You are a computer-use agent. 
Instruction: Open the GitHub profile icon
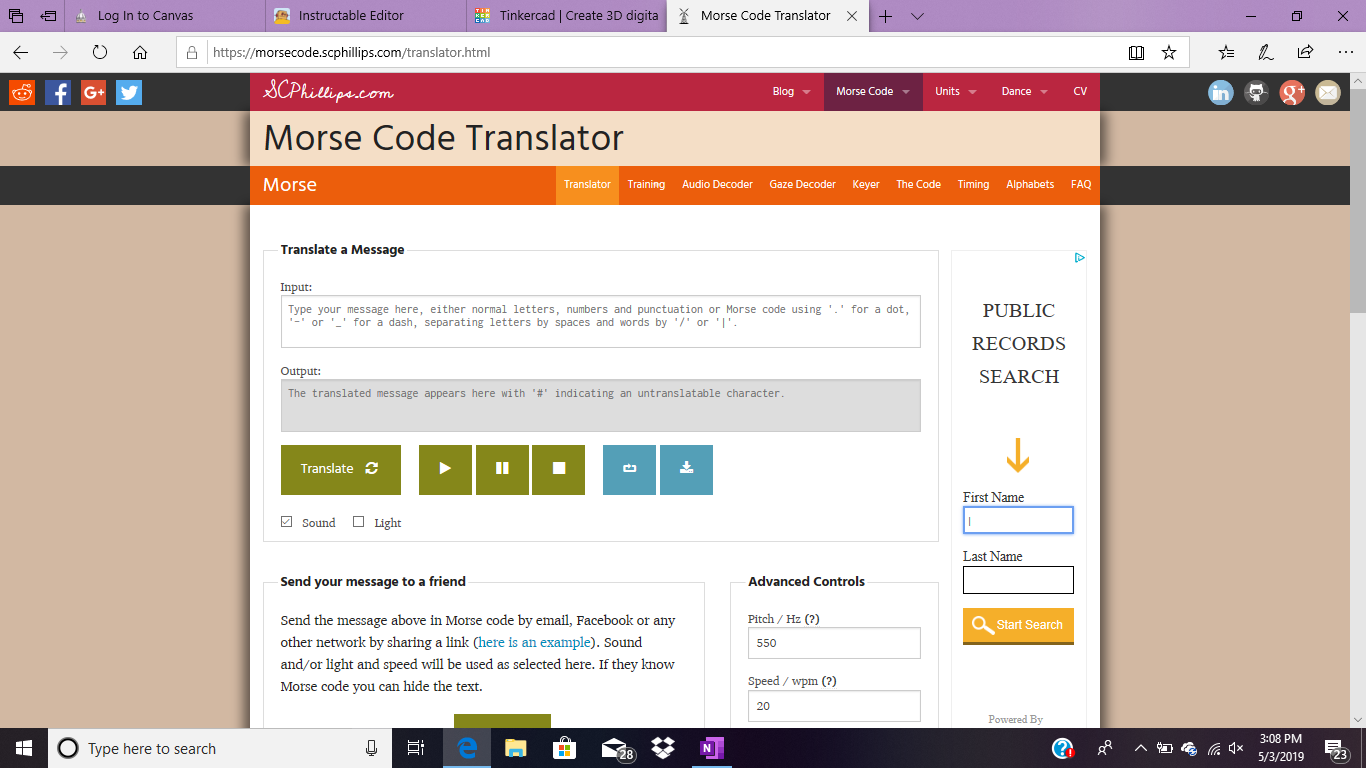point(1256,92)
